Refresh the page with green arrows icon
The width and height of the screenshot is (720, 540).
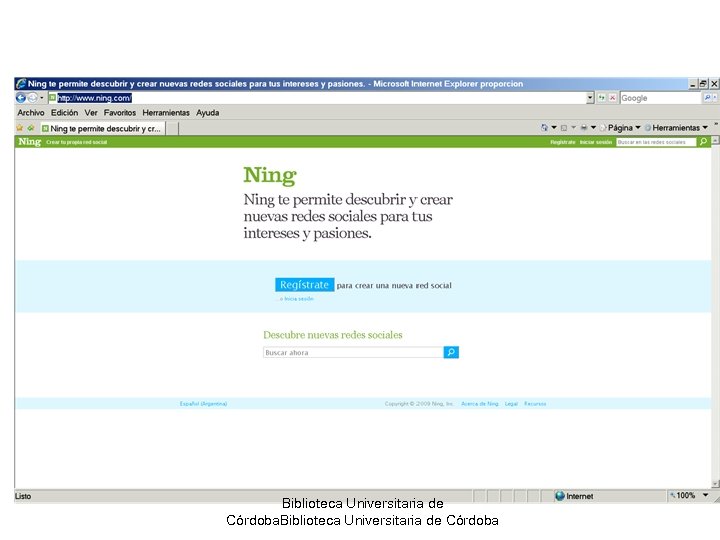602,98
